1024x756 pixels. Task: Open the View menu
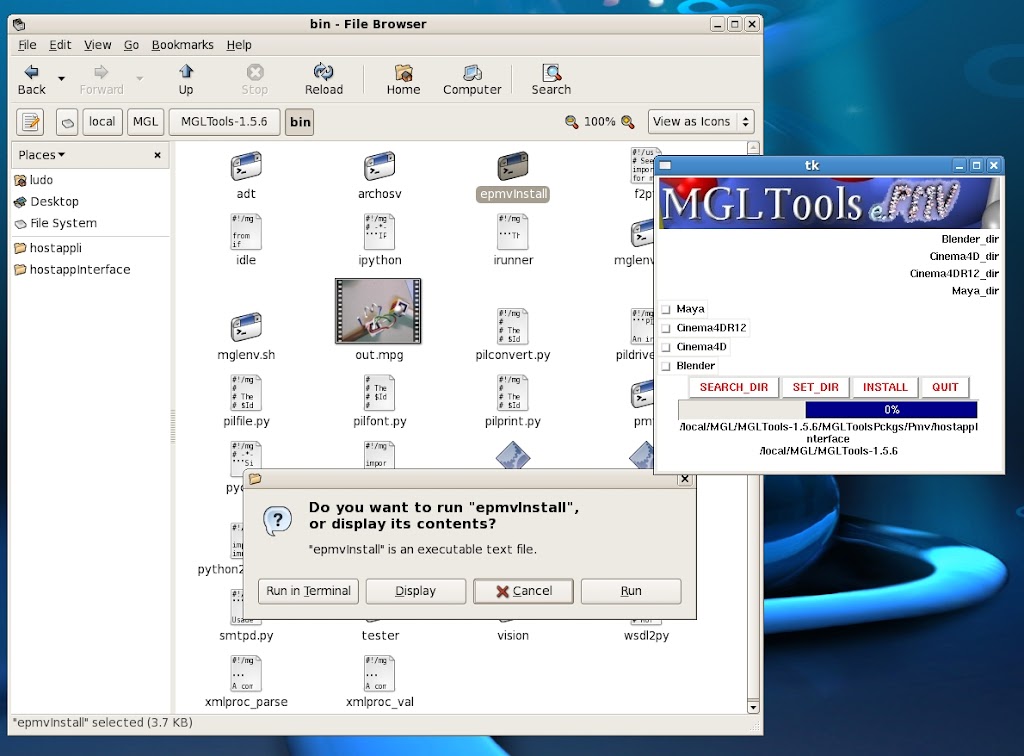pos(97,45)
